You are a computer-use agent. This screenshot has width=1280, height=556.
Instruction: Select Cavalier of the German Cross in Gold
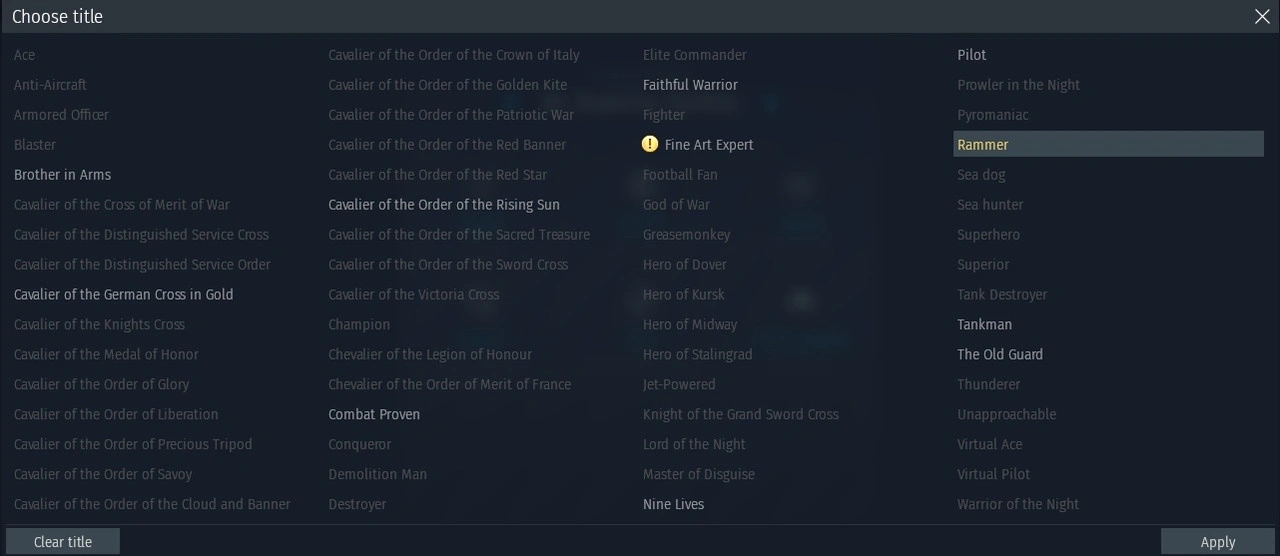coord(123,295)
